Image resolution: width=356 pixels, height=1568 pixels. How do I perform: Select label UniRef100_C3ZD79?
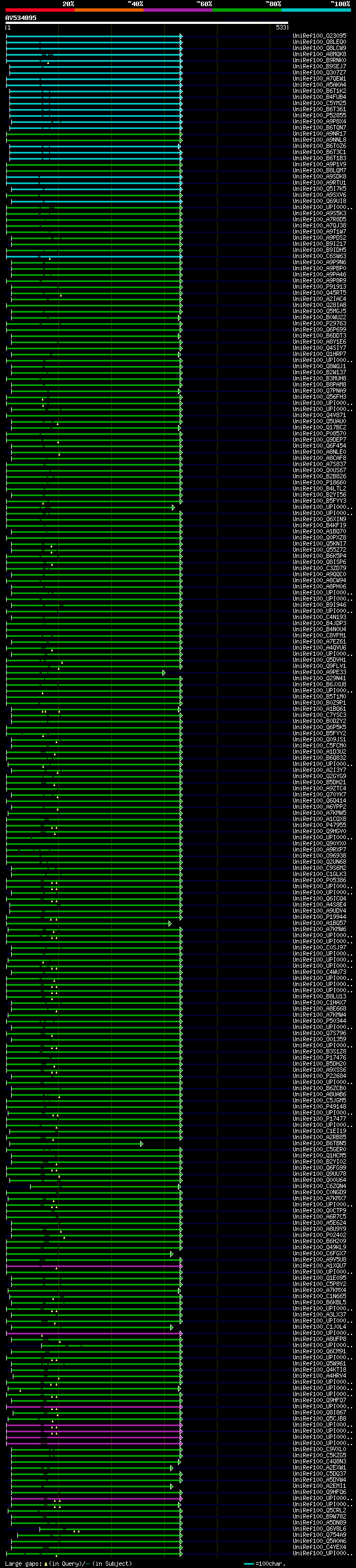pos(319,568)
